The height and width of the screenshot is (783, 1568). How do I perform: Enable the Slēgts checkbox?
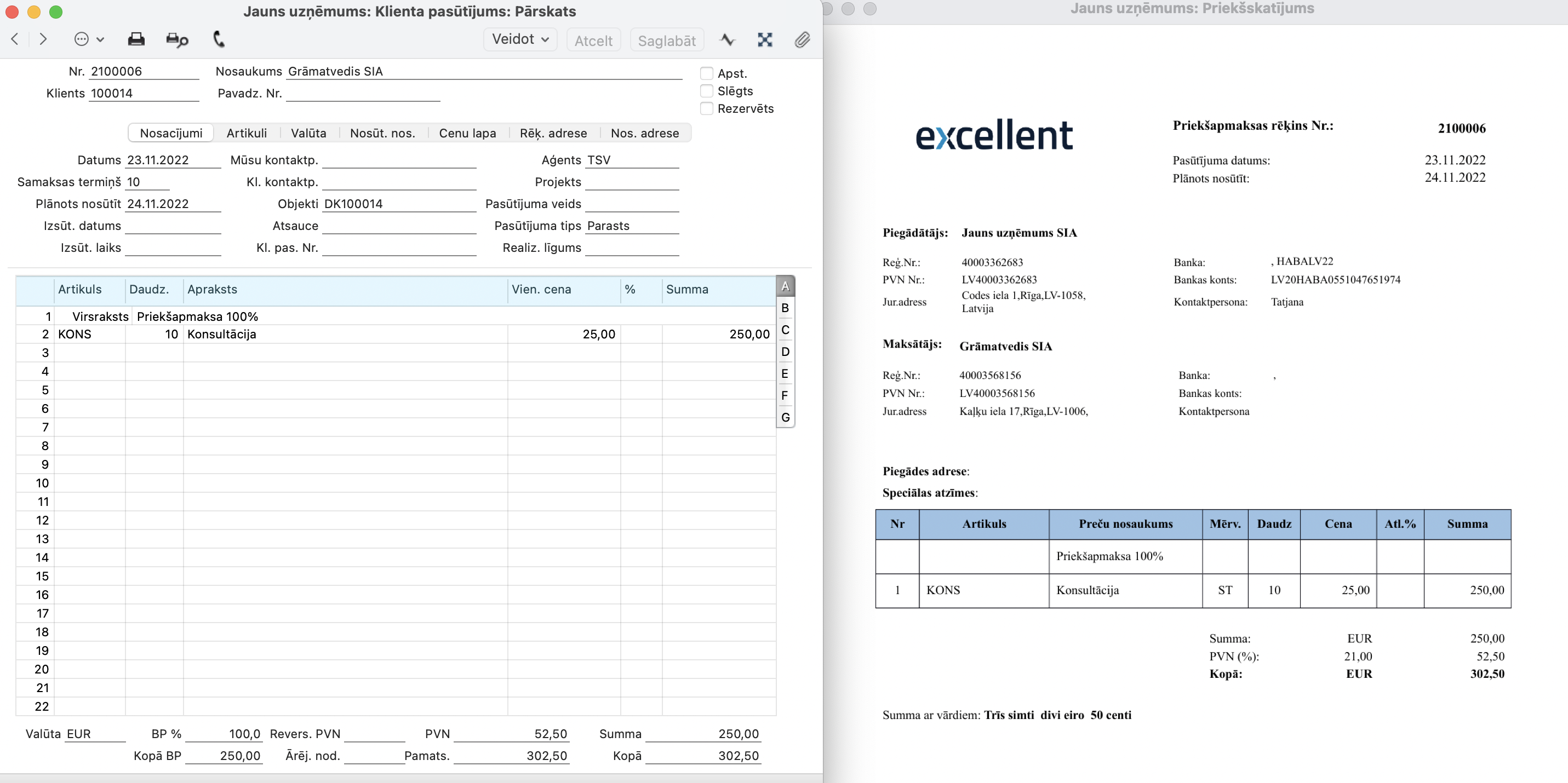point(707,91)
